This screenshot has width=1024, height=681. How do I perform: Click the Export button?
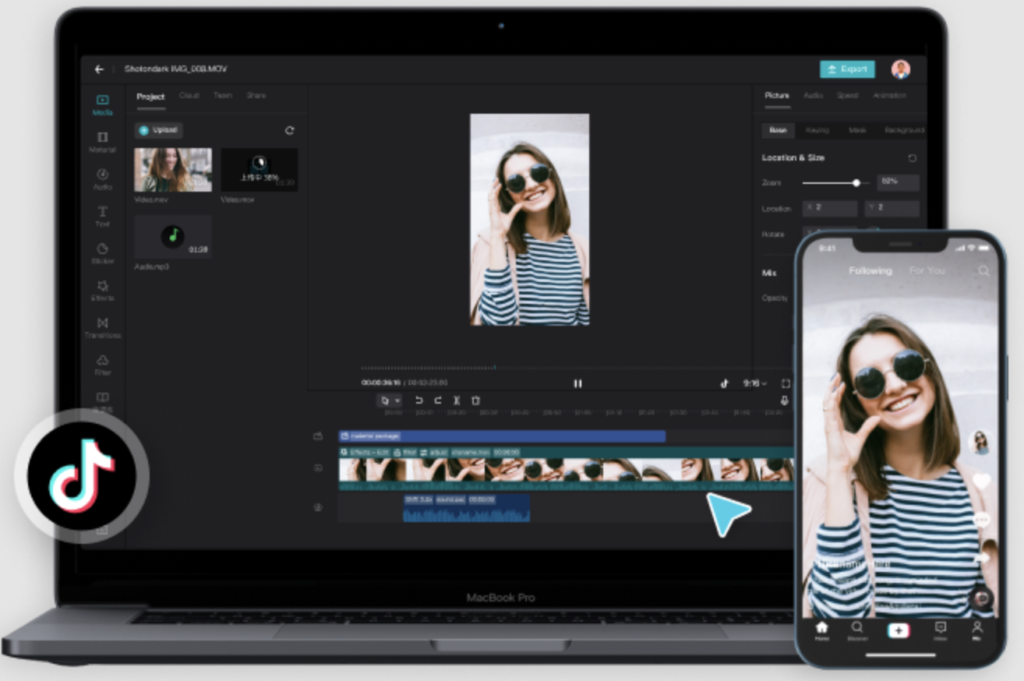coord(847,69)
